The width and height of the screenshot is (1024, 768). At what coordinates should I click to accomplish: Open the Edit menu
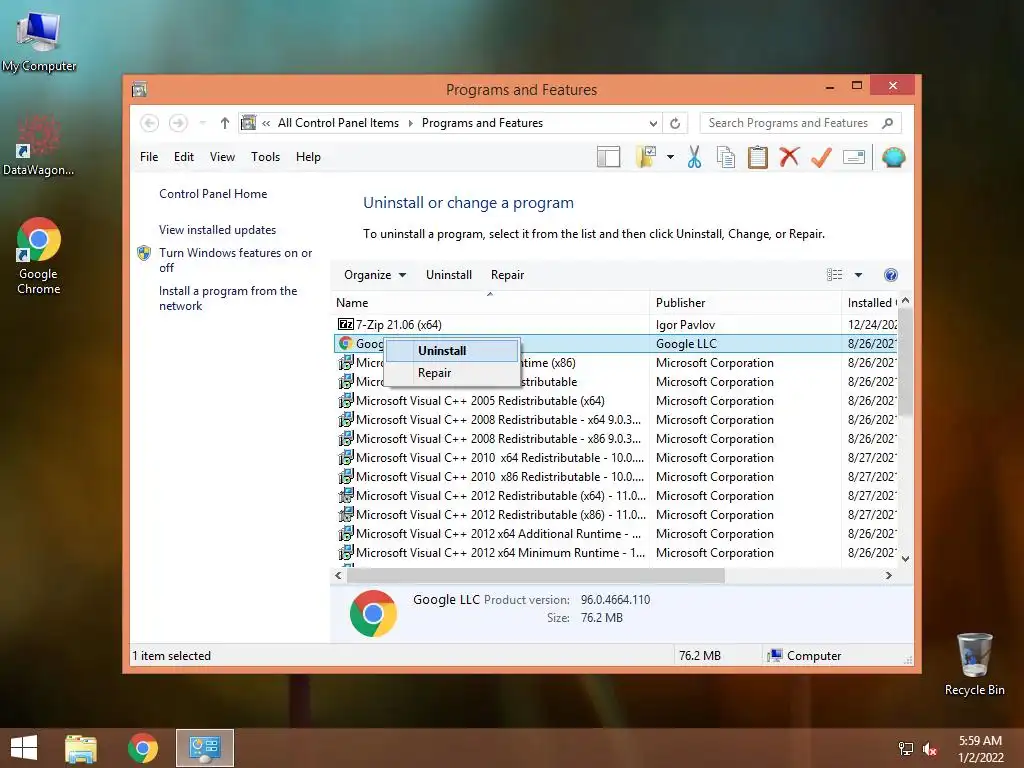click(x=184, y=157)
